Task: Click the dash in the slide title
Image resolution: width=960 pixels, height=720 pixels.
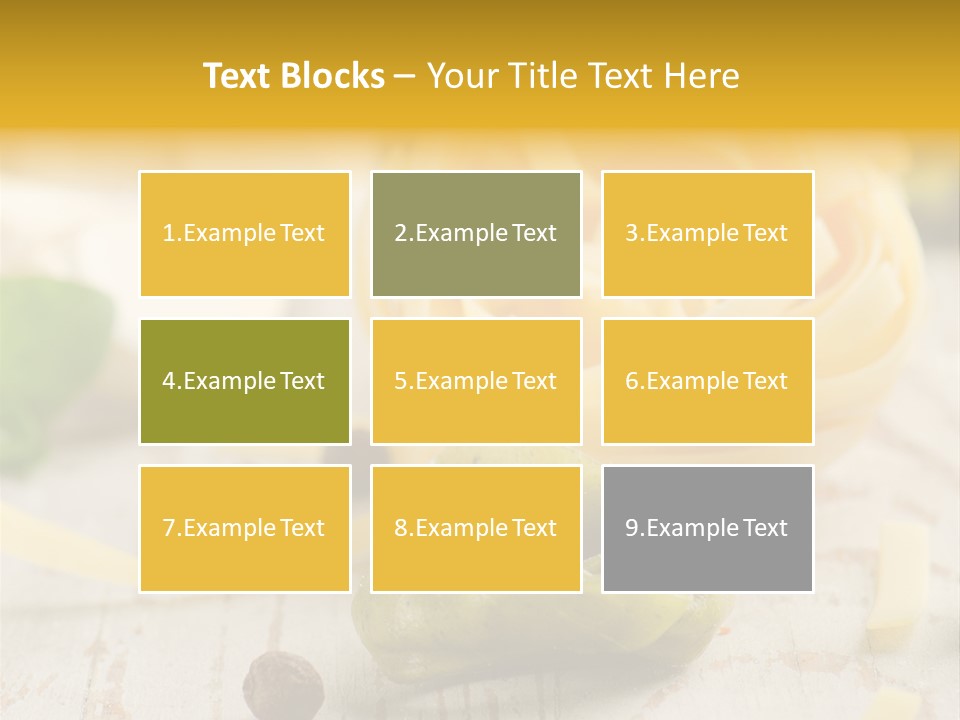Action: [x=405, y=76]
